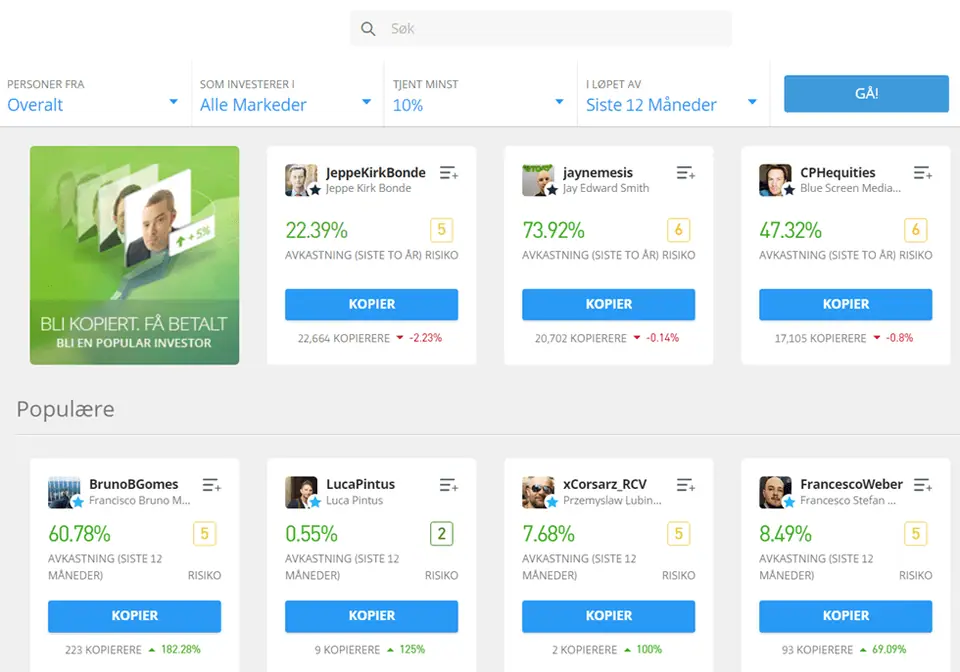Open the LucaPintus profile name
The image size is (960, 672).
click(x=361, y=484)
